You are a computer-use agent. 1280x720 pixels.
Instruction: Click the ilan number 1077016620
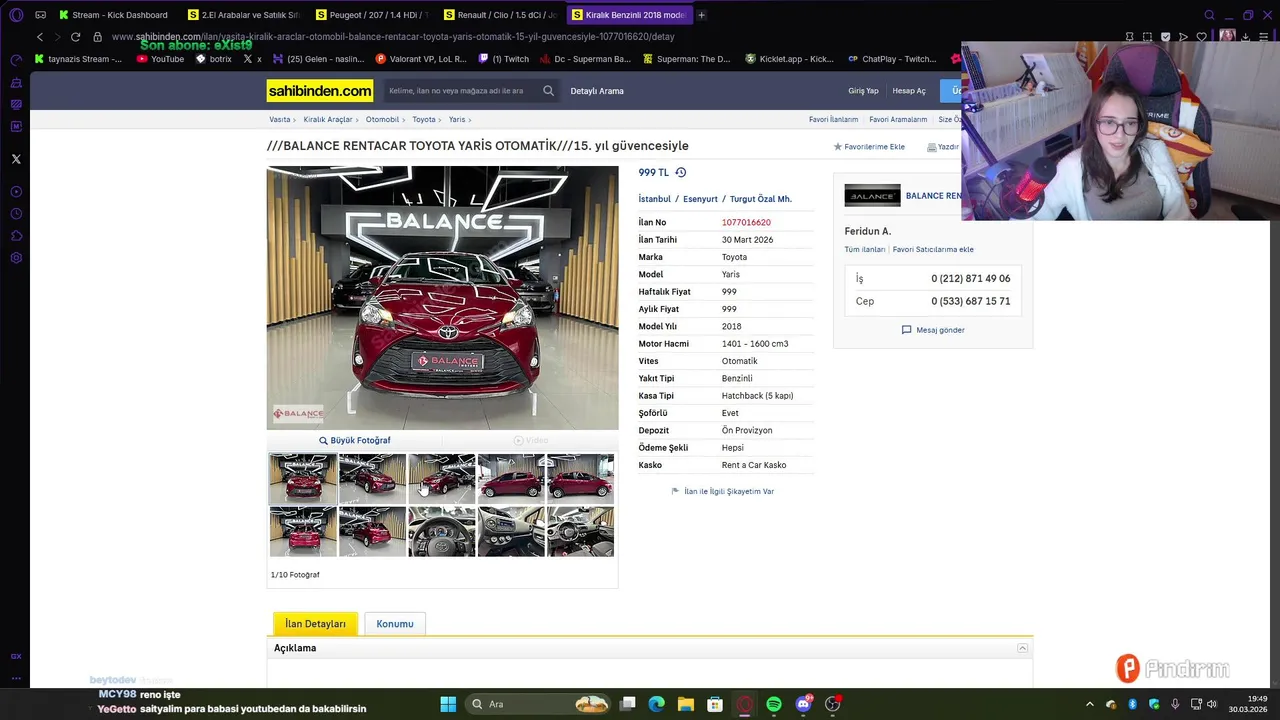pos(746,223)
